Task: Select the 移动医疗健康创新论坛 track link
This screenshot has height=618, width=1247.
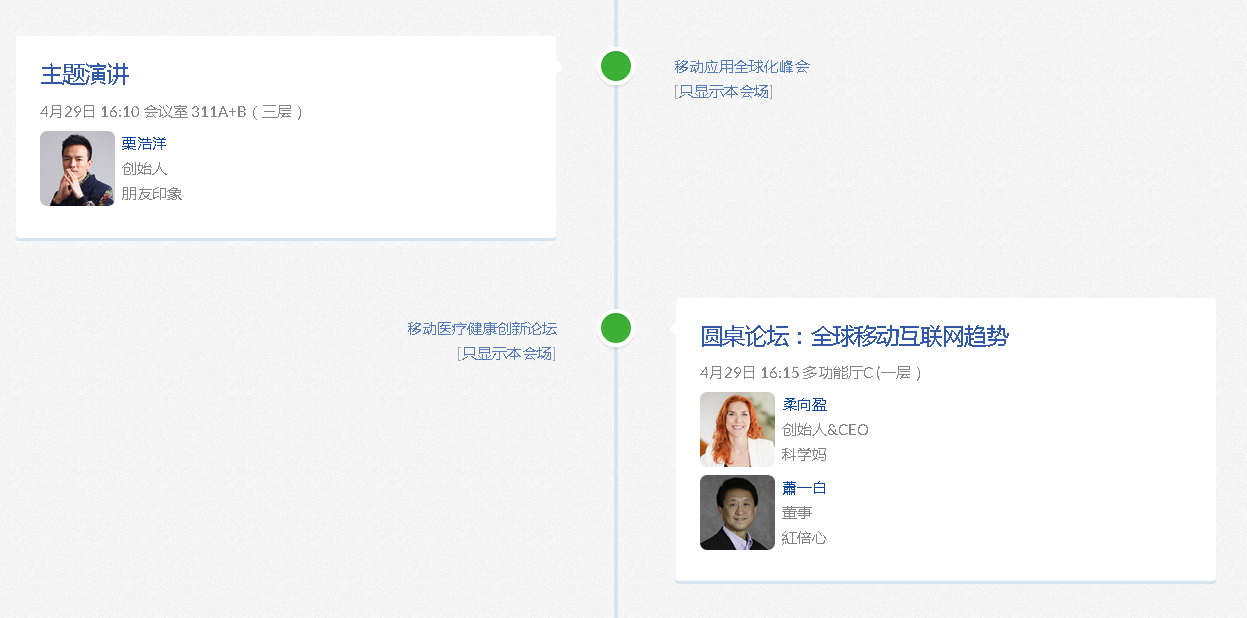Action: (482, 329)
